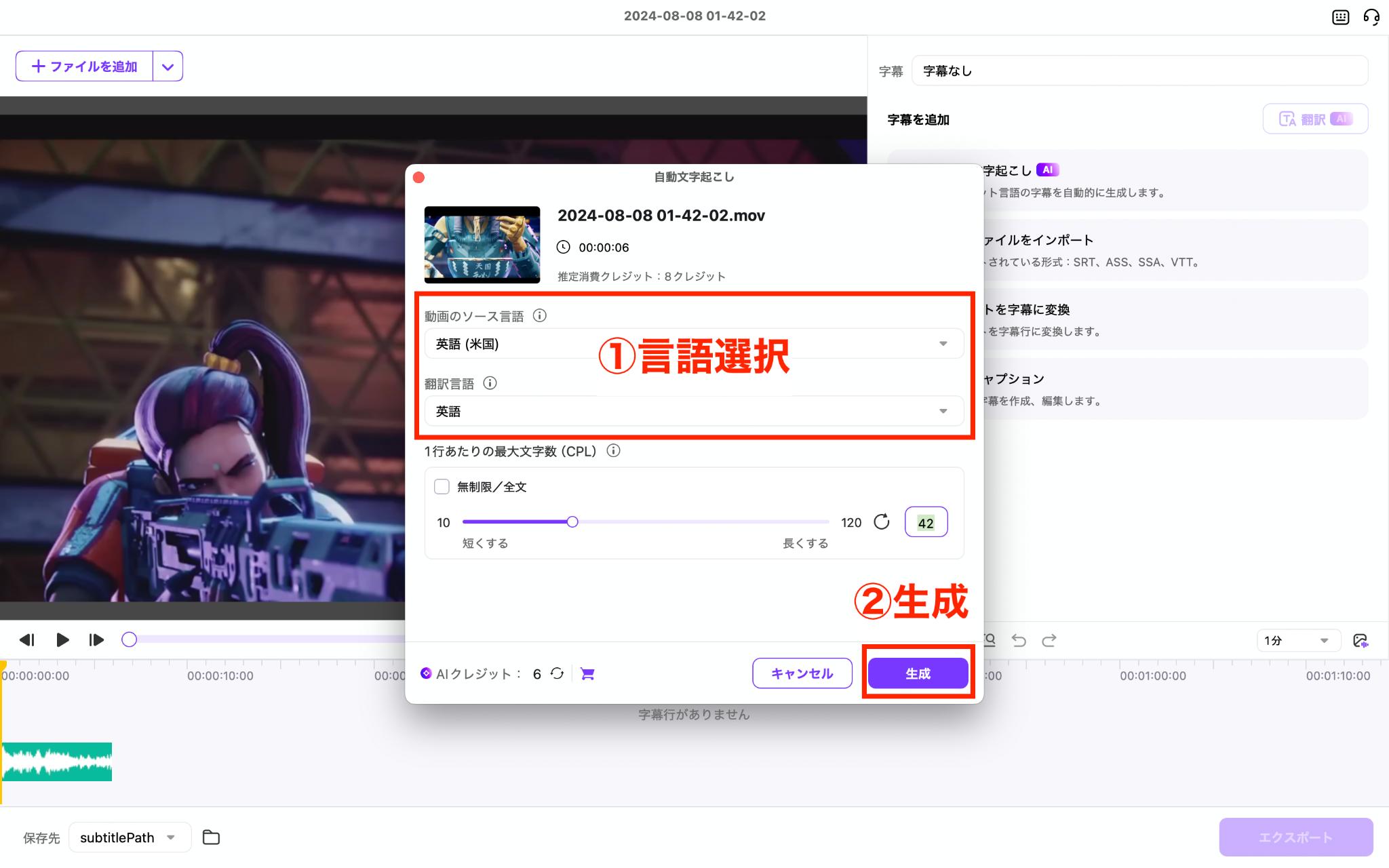Open the dropdown arrow next to ファイルを追加
1389x868 pixels.
pos(168,66)
